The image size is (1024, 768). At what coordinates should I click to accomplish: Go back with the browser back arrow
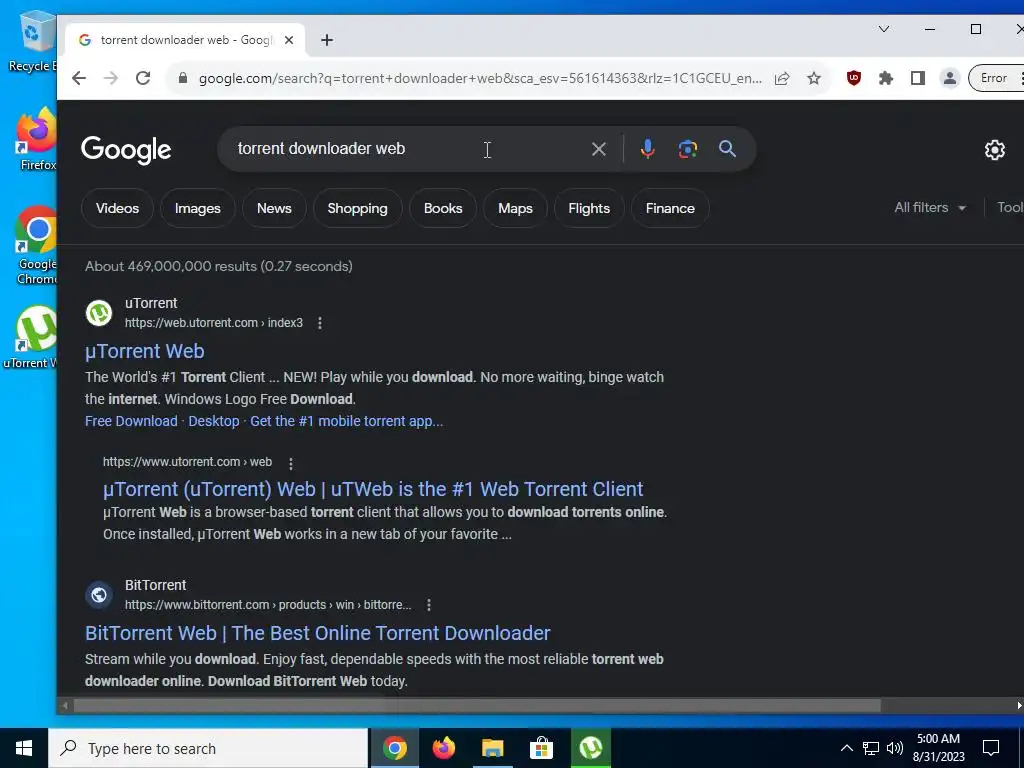pyautogui.click(x=79, y=78)
